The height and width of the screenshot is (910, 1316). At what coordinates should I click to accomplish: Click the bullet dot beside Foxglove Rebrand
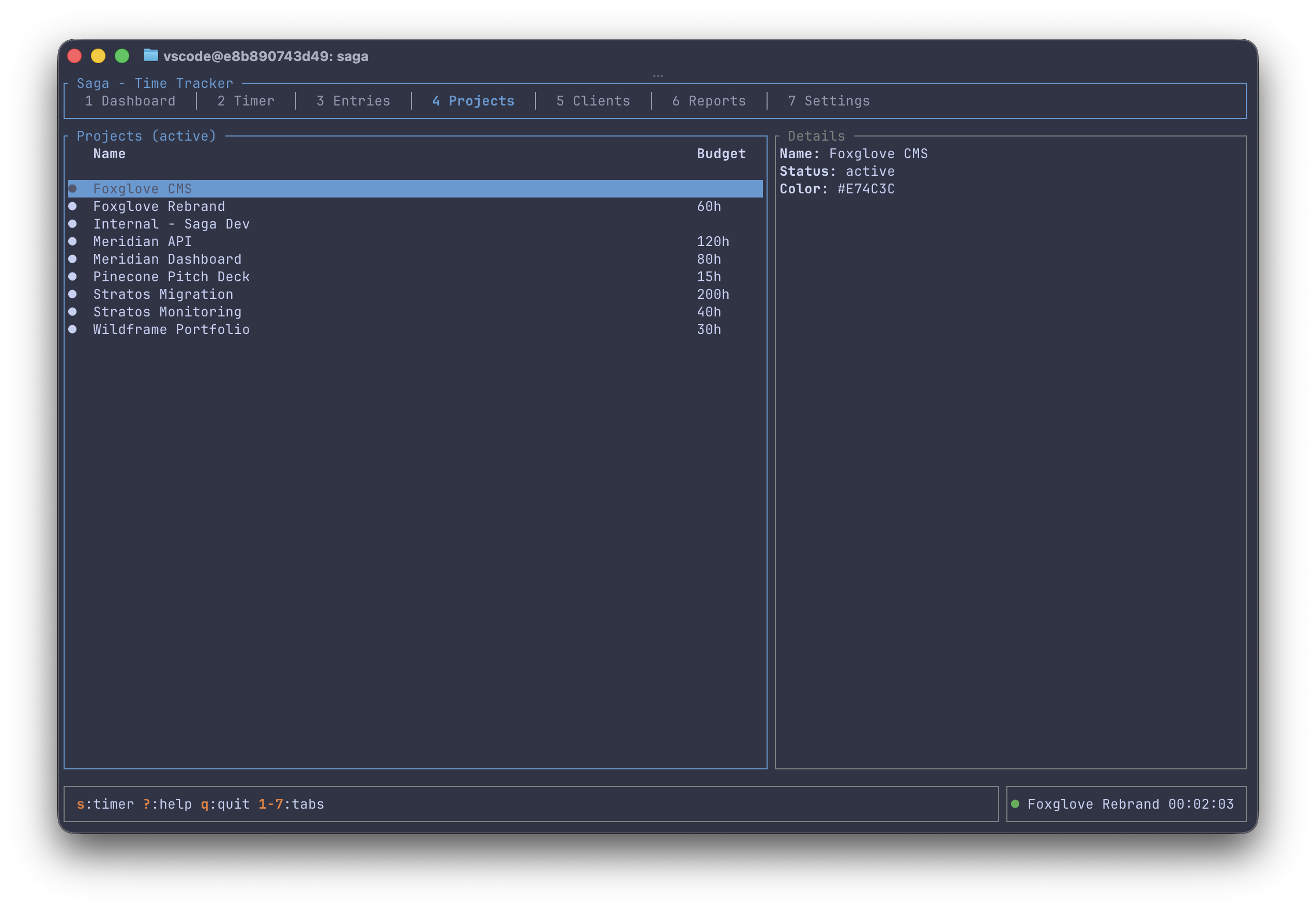(72, 206)
